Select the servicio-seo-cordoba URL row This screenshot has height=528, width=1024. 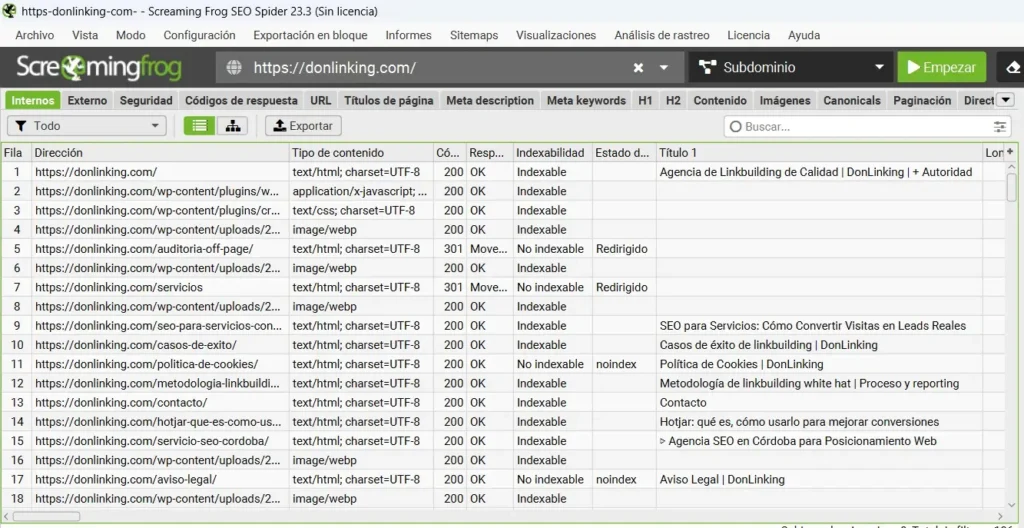pos(503,441)
